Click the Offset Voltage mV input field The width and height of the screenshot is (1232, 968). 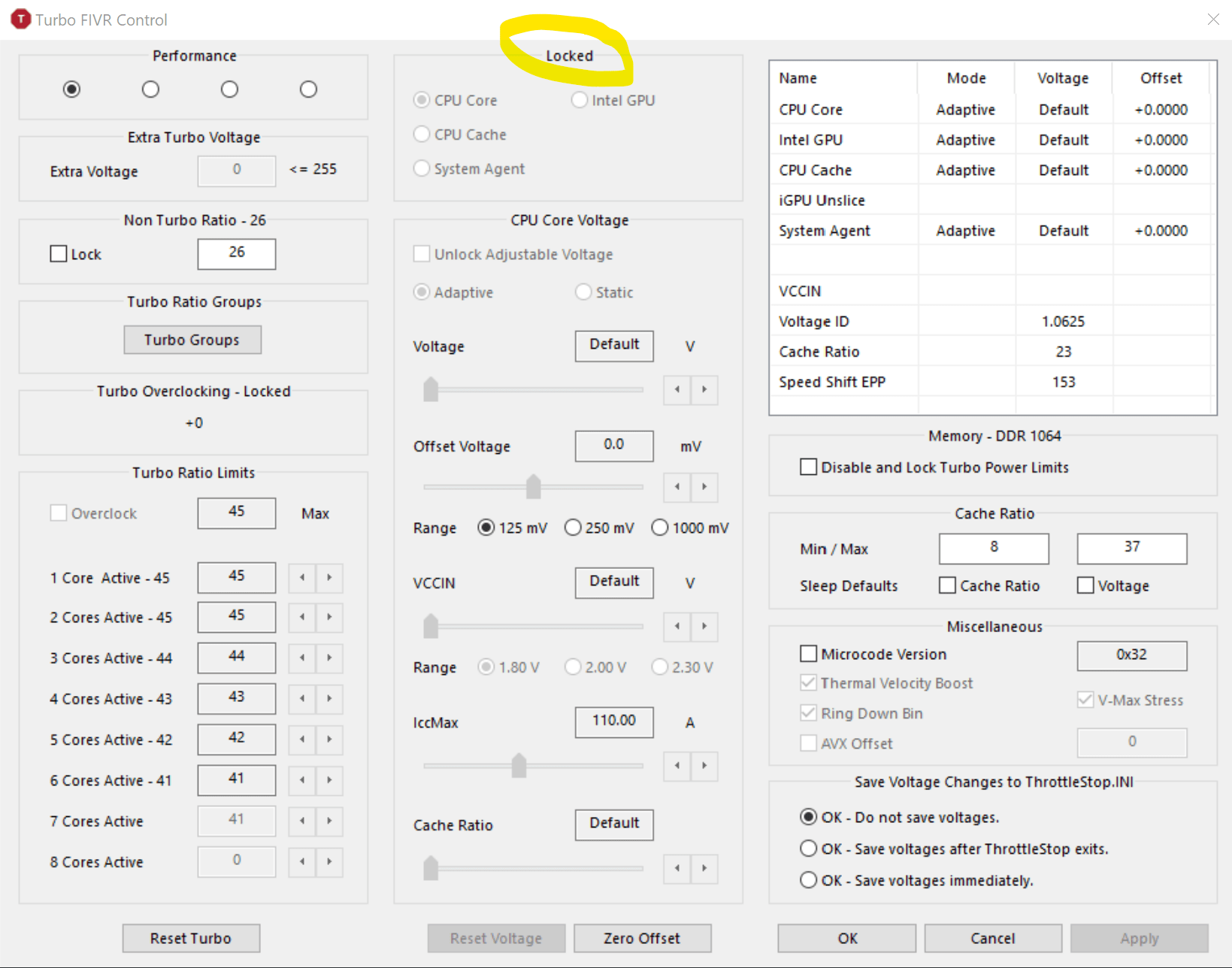point(614,446)
